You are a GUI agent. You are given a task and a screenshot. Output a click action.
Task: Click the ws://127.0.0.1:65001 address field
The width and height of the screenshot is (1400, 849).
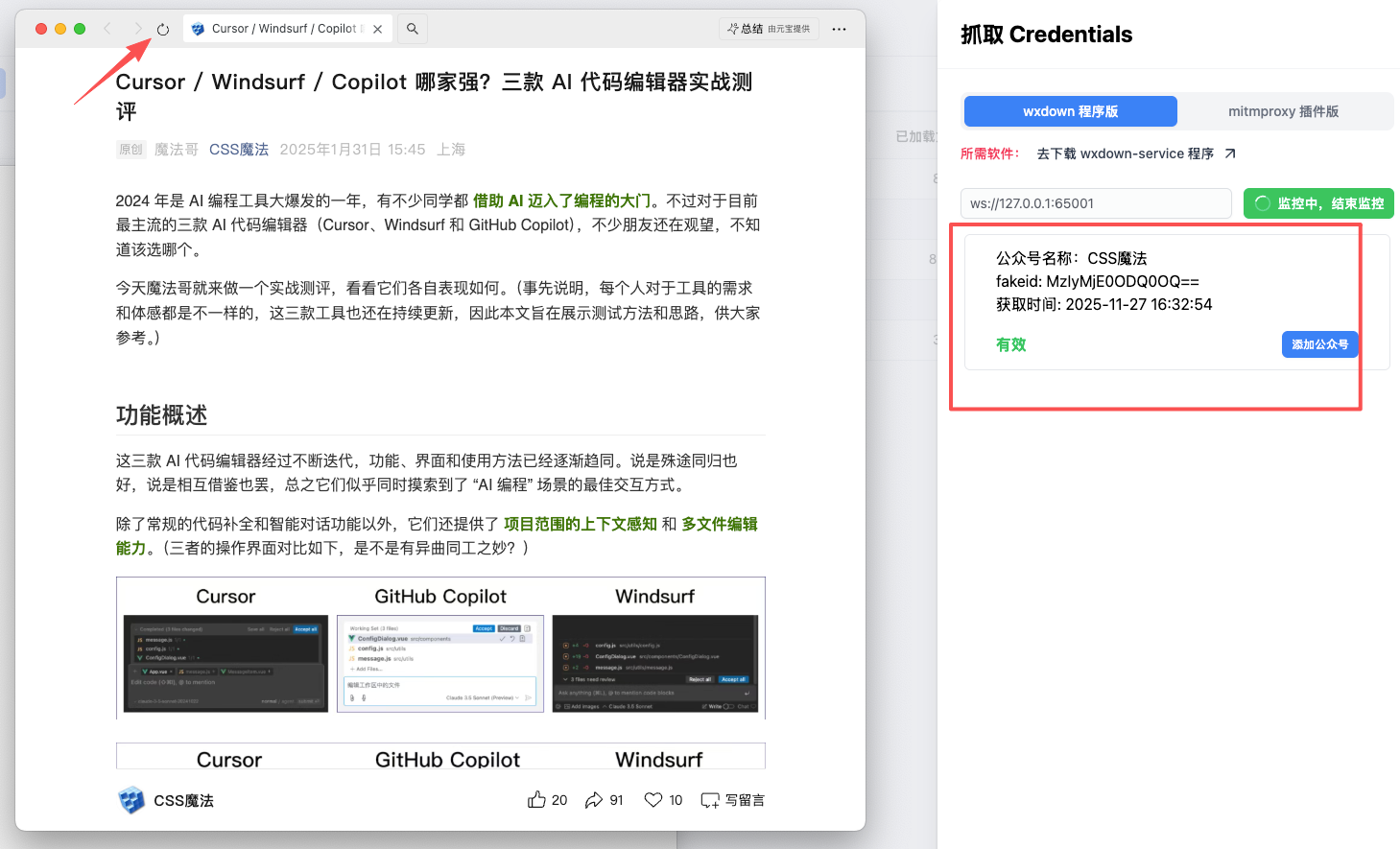point(1095,203)
